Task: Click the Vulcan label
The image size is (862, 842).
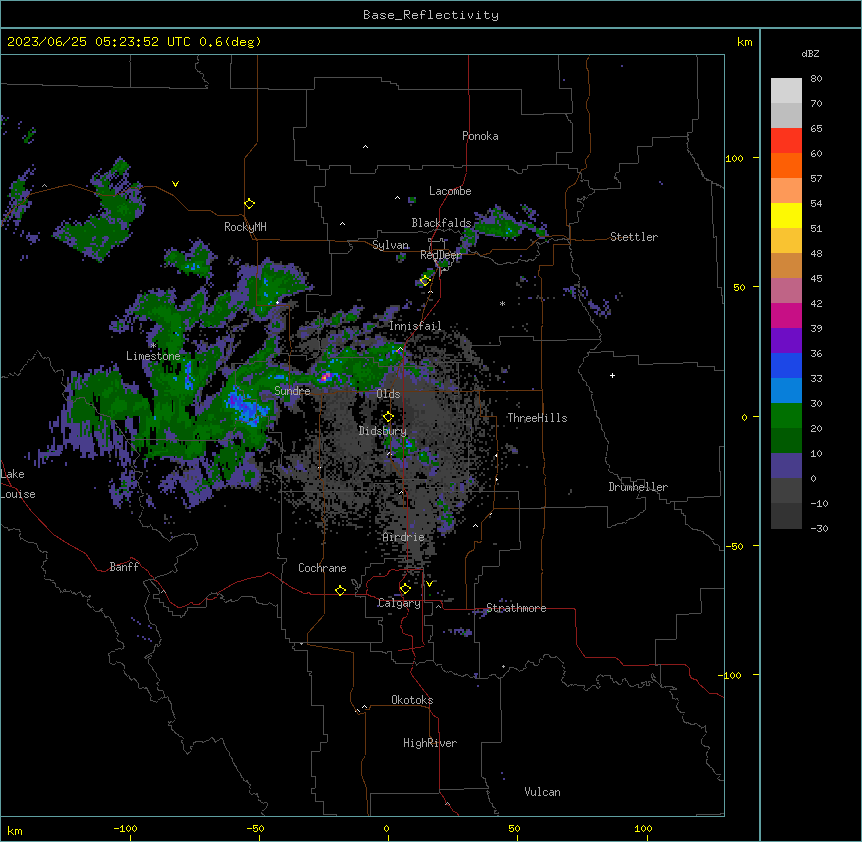Action: click(x=542, y=792)
